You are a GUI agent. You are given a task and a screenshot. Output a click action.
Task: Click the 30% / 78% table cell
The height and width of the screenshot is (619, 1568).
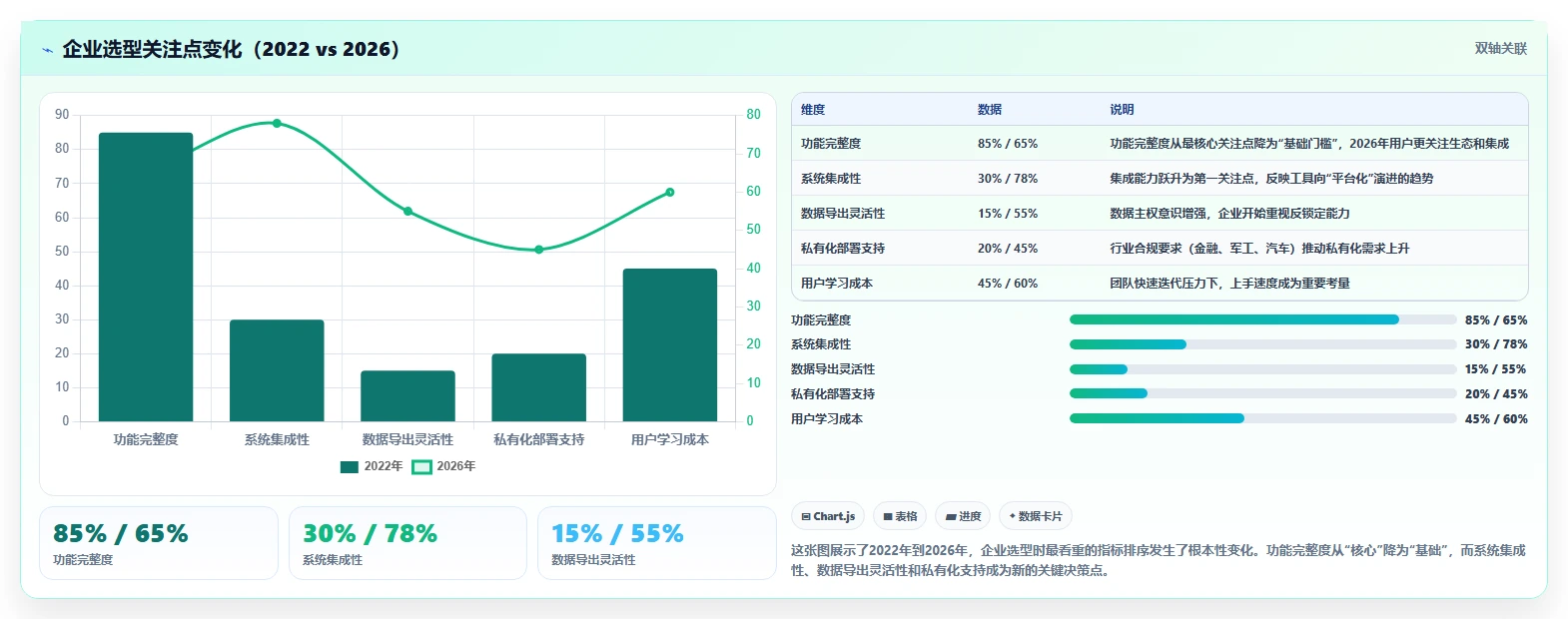point(1008,179)
